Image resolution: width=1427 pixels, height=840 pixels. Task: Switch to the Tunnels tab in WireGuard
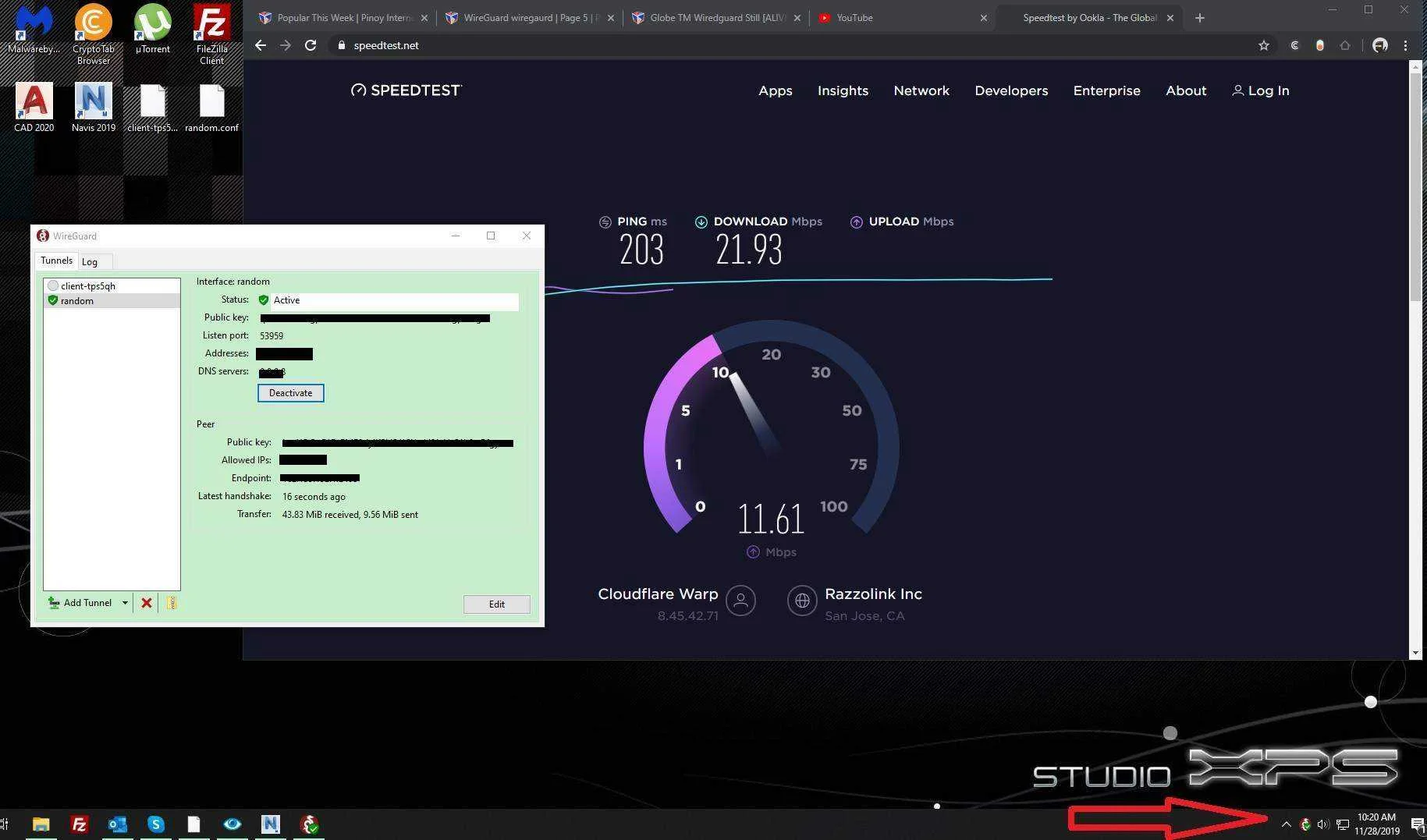(x=56, y=261)
